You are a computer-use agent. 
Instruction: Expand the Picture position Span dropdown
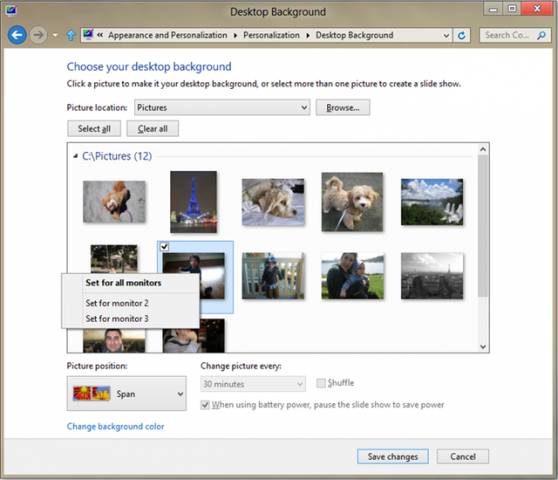point(127,394)
